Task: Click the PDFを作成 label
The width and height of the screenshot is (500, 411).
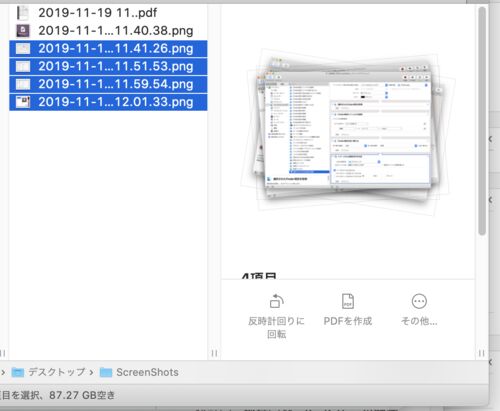Action: click(x=348, y=321)
